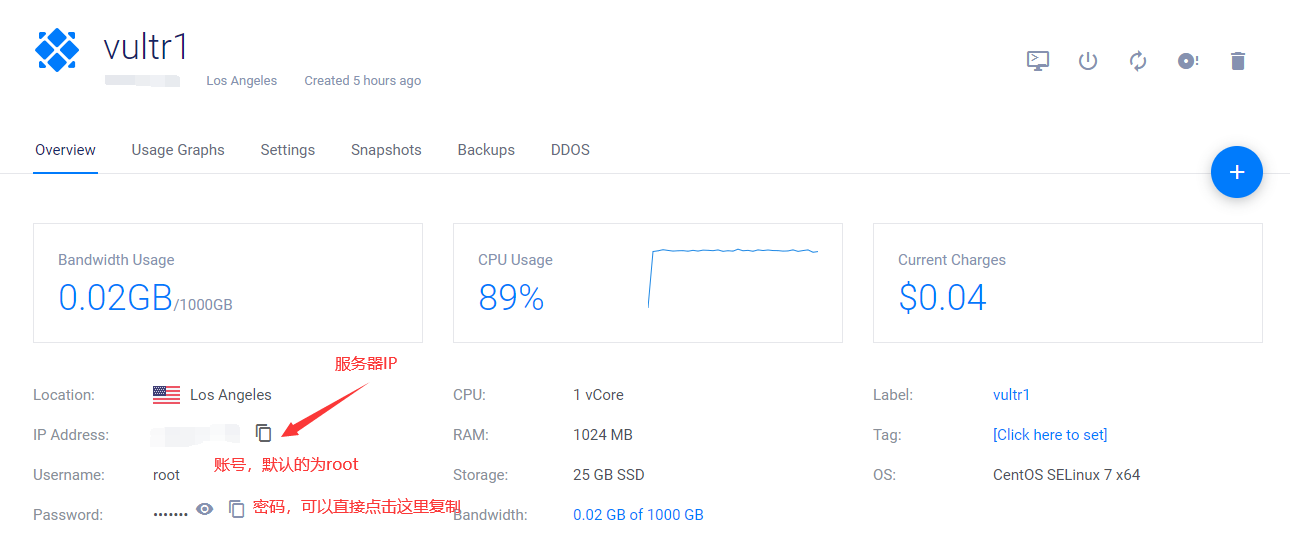
Task: Switch to the Overview tab
Action: [x=65, y=150]
